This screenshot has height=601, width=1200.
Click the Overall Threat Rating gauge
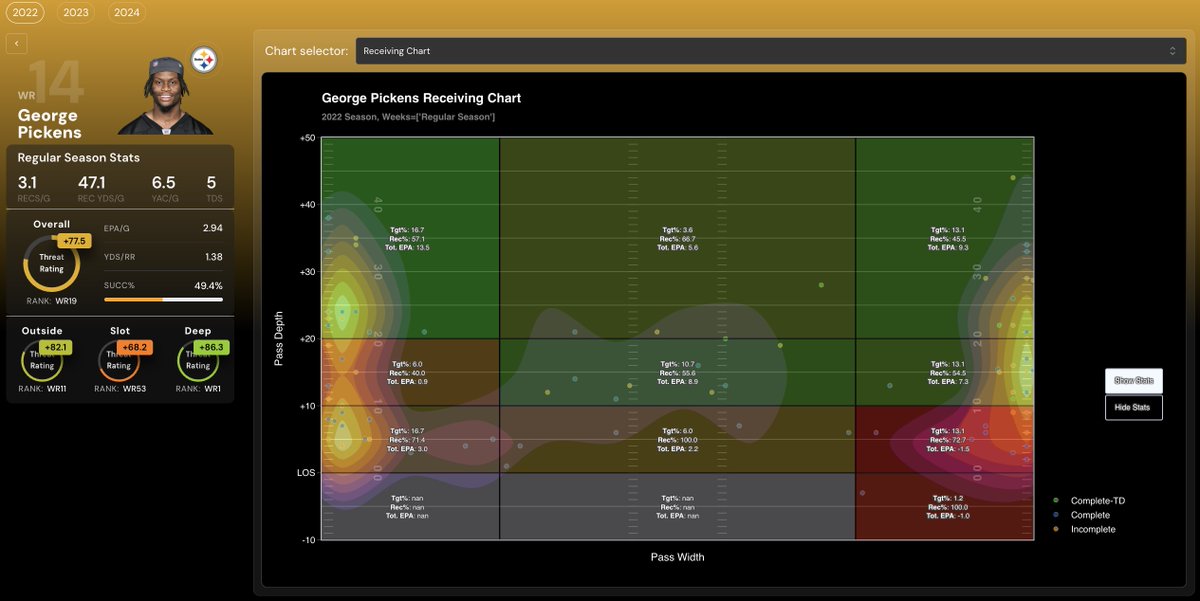point(52,263)
